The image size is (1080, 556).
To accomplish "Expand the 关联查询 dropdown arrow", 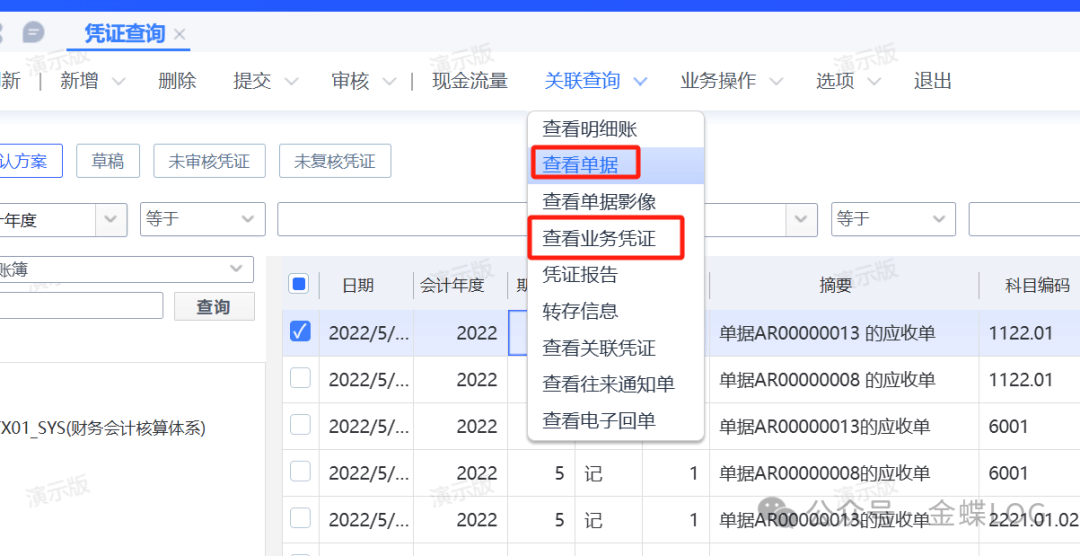I will (641, 81).
